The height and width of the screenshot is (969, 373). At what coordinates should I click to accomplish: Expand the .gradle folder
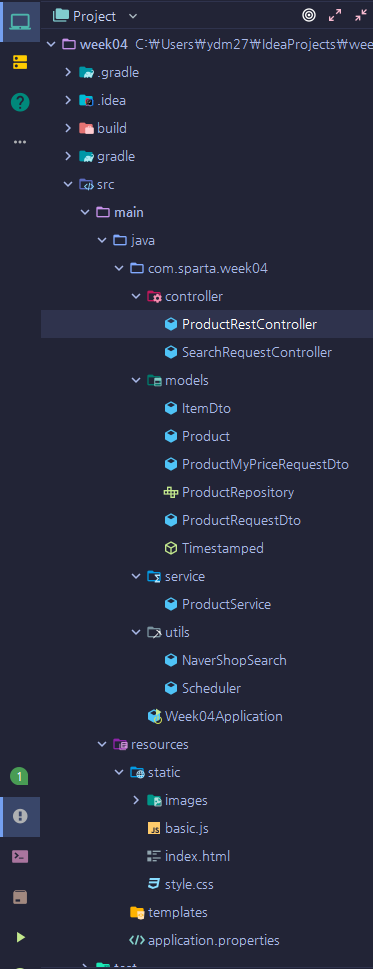coord(69,72)
